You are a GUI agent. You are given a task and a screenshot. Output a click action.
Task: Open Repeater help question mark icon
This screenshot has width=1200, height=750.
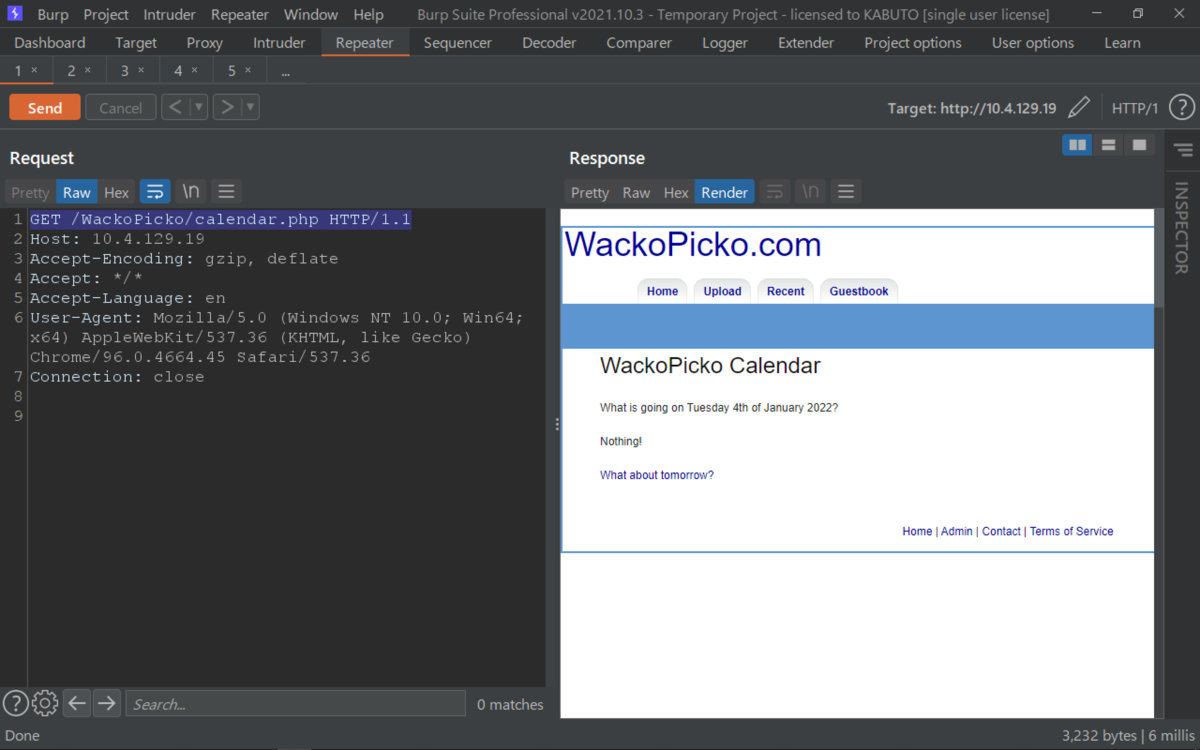point(1181,108)
